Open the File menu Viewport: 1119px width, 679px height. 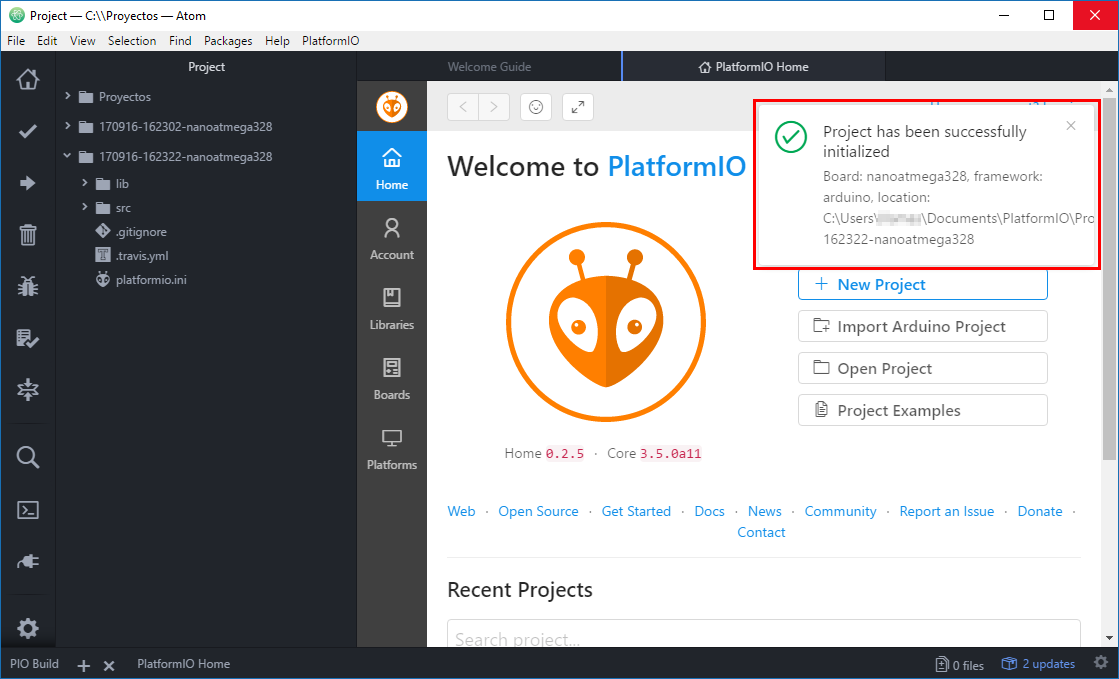coord(16,41)
